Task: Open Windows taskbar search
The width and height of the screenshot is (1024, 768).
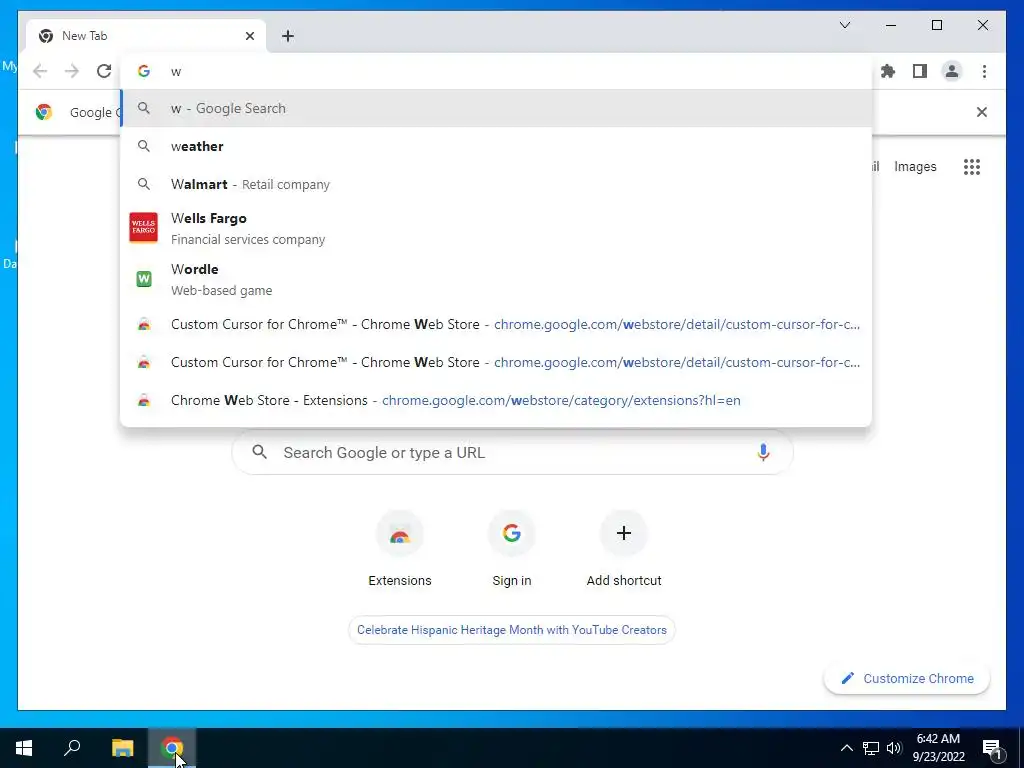Action: (72, 748)
